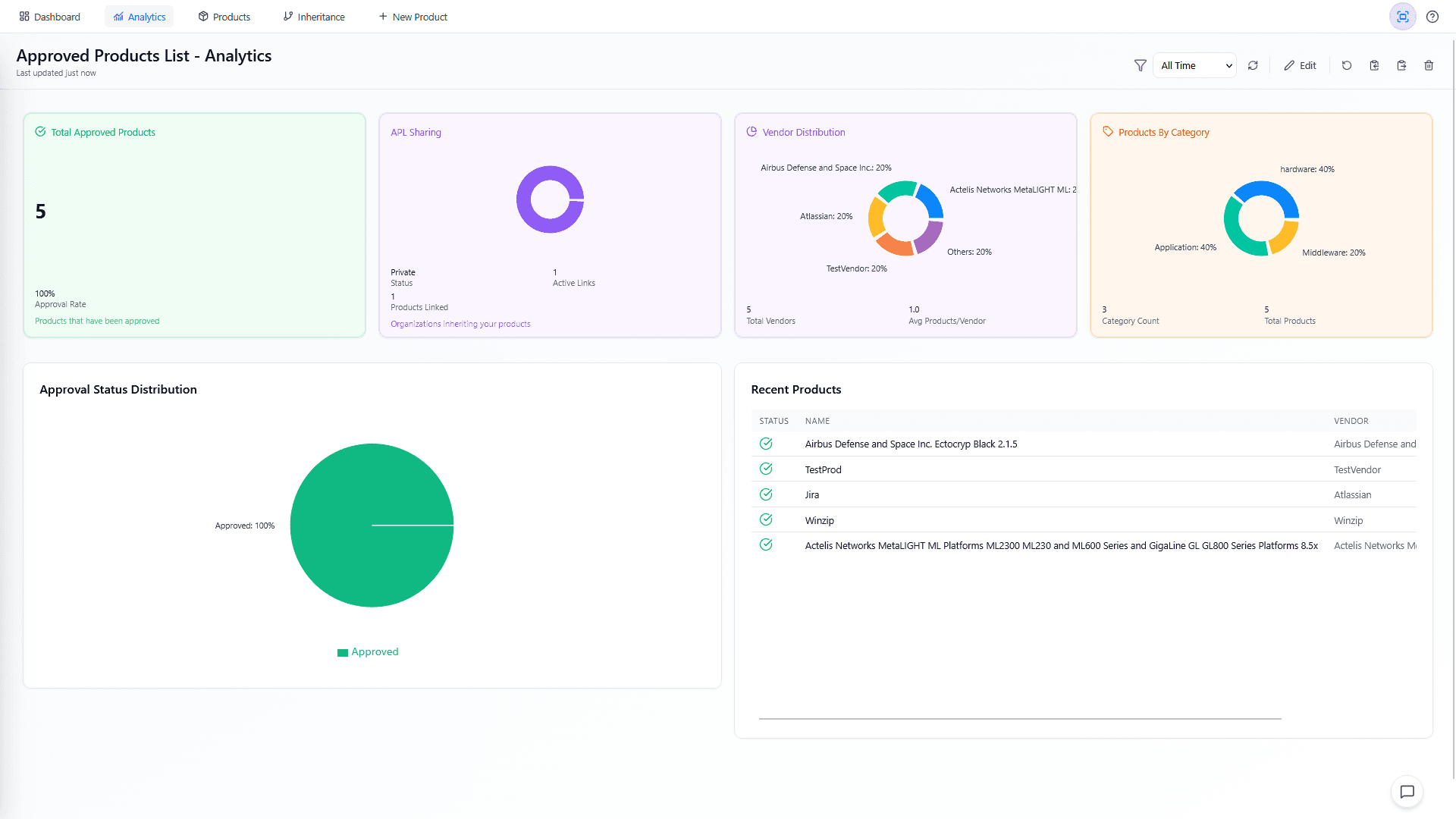Import data using the clipboard import icon
This screenshot has height=819, width=1456.
click(x=1375, y=65)
